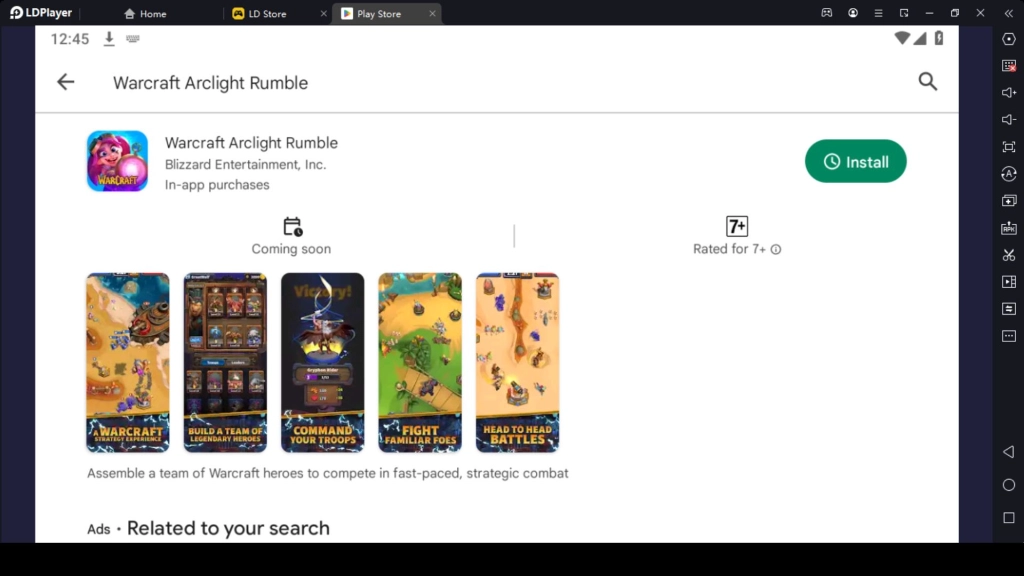1024x576 pixels.
Task: Increase volume in the LDPlayer sidebar
Action: click(x=1008, y=93)
